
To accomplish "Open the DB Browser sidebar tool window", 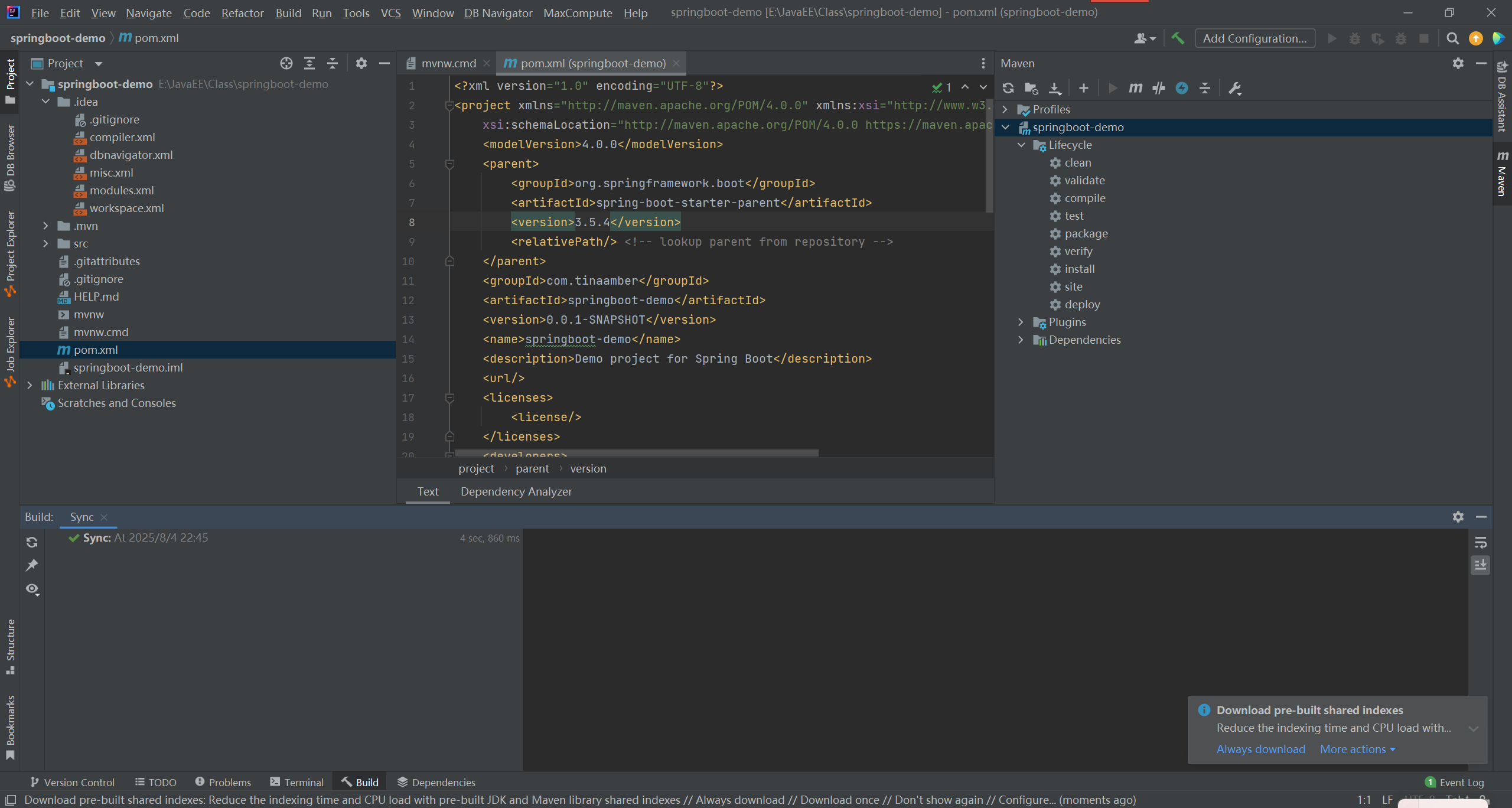I will (x=10, y=158).
